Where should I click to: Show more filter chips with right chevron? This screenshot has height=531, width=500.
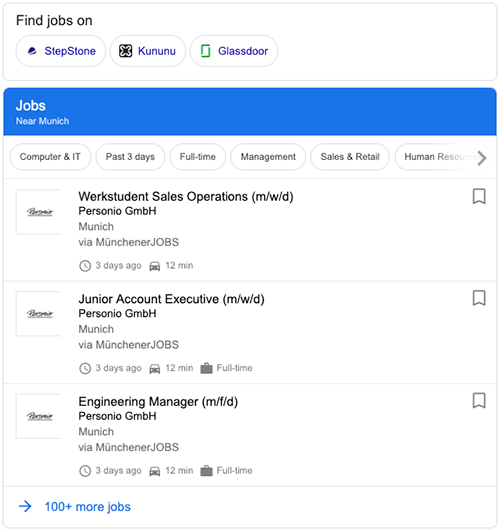click(x=482, y=158)
